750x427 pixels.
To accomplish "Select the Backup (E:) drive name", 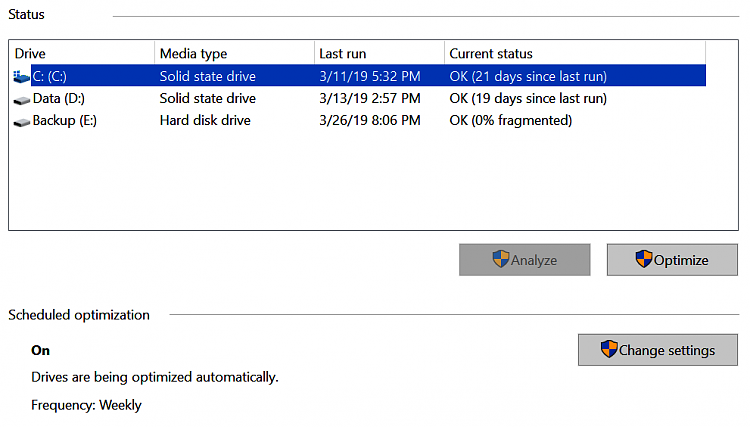I will click(x=65, y=120).
